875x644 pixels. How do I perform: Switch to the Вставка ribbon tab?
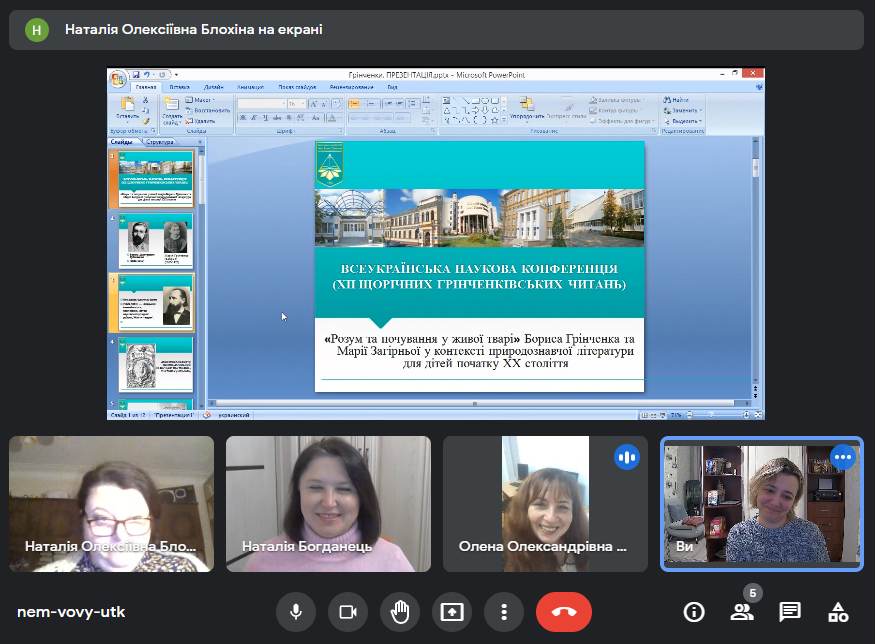(180, 87)
